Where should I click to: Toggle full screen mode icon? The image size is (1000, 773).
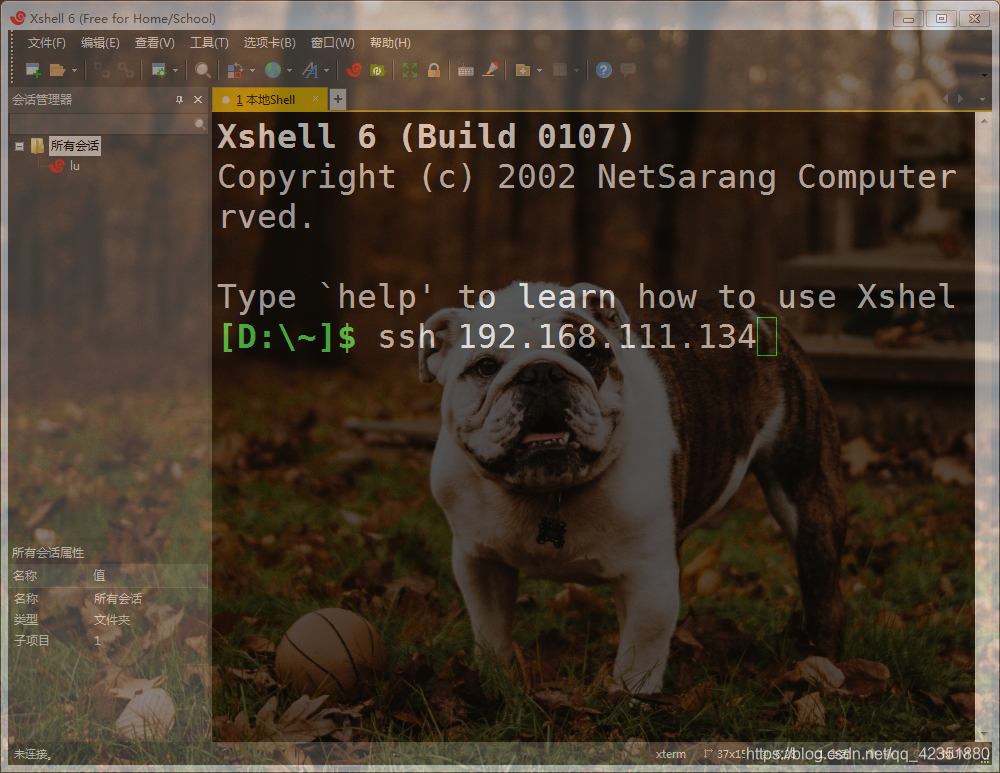point(410,70)
